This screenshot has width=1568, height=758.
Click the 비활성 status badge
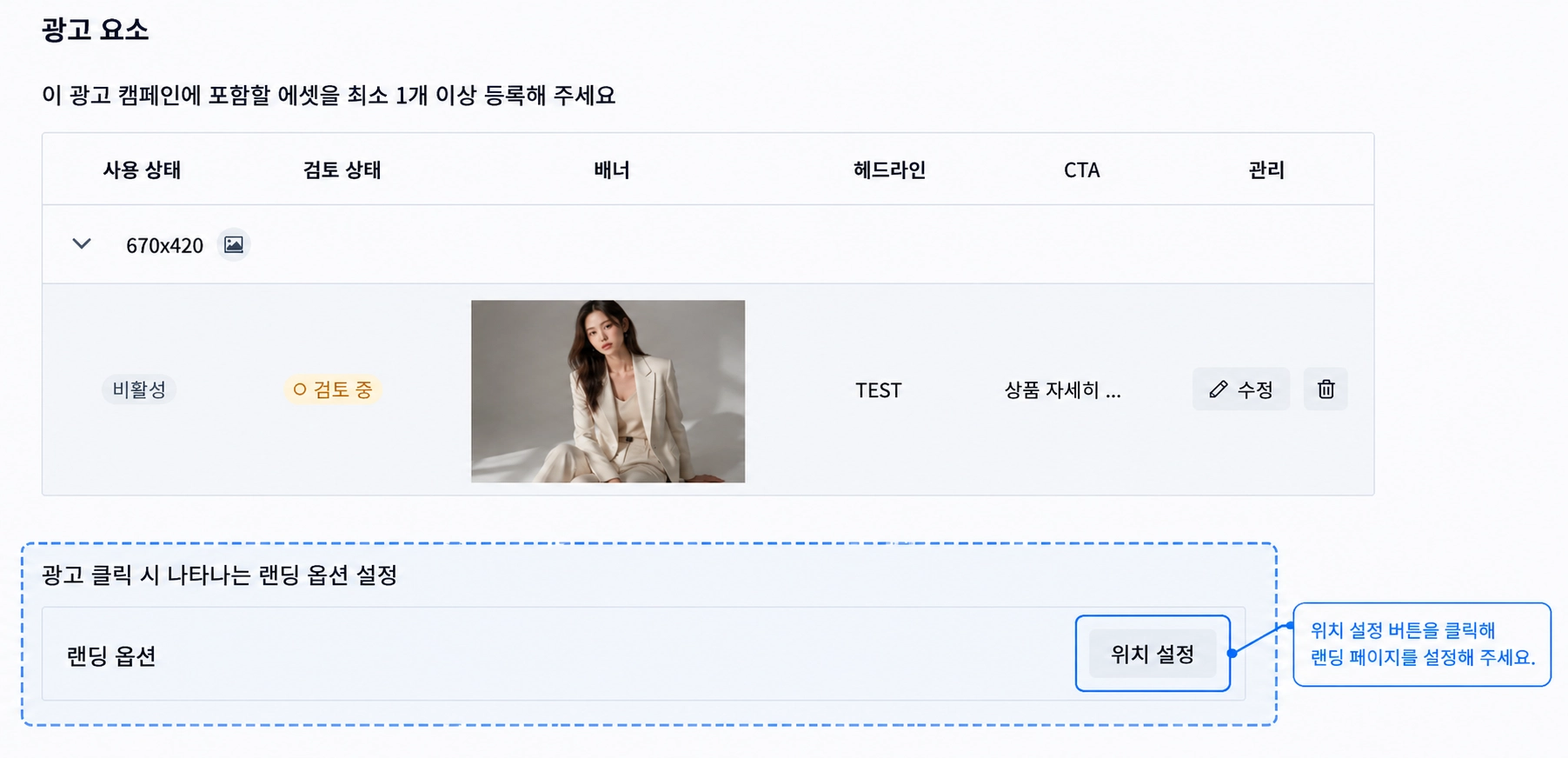point(139,389)
